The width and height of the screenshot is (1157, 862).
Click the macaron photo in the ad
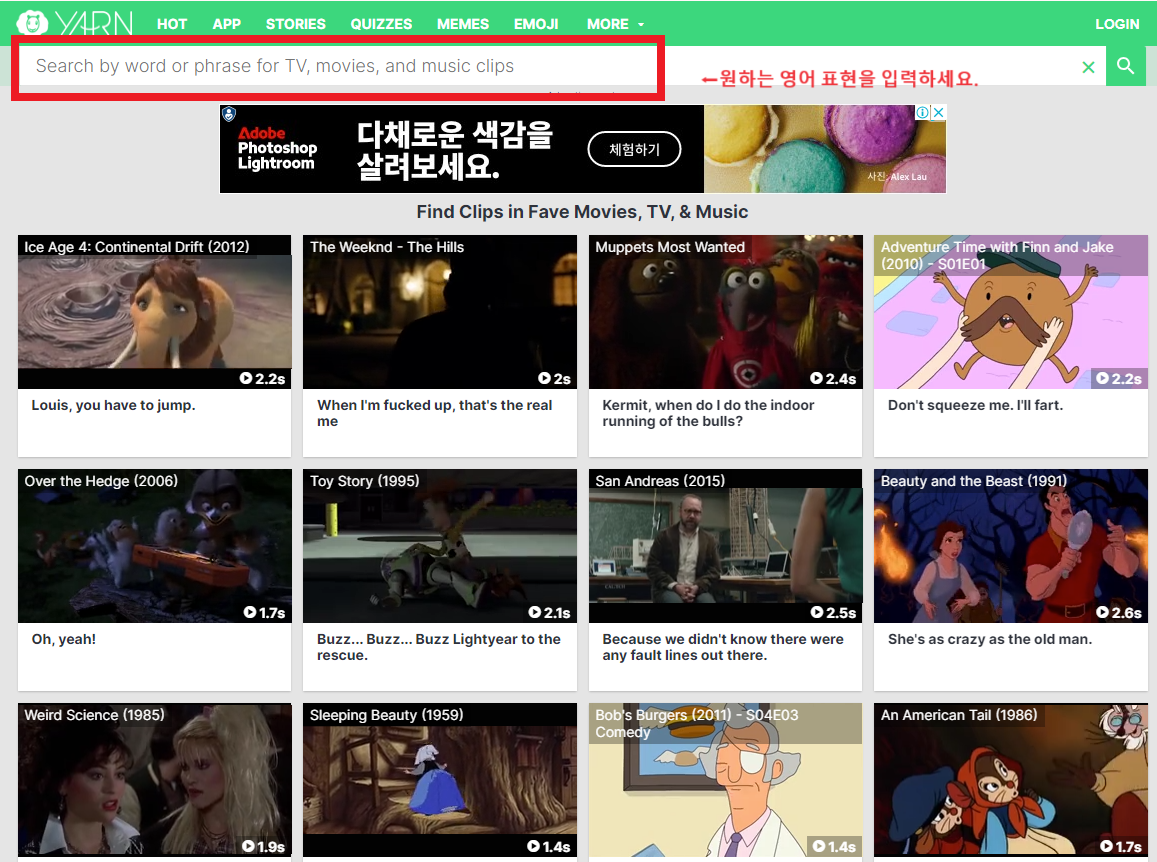pyautogui.click(x=825, y=149)
